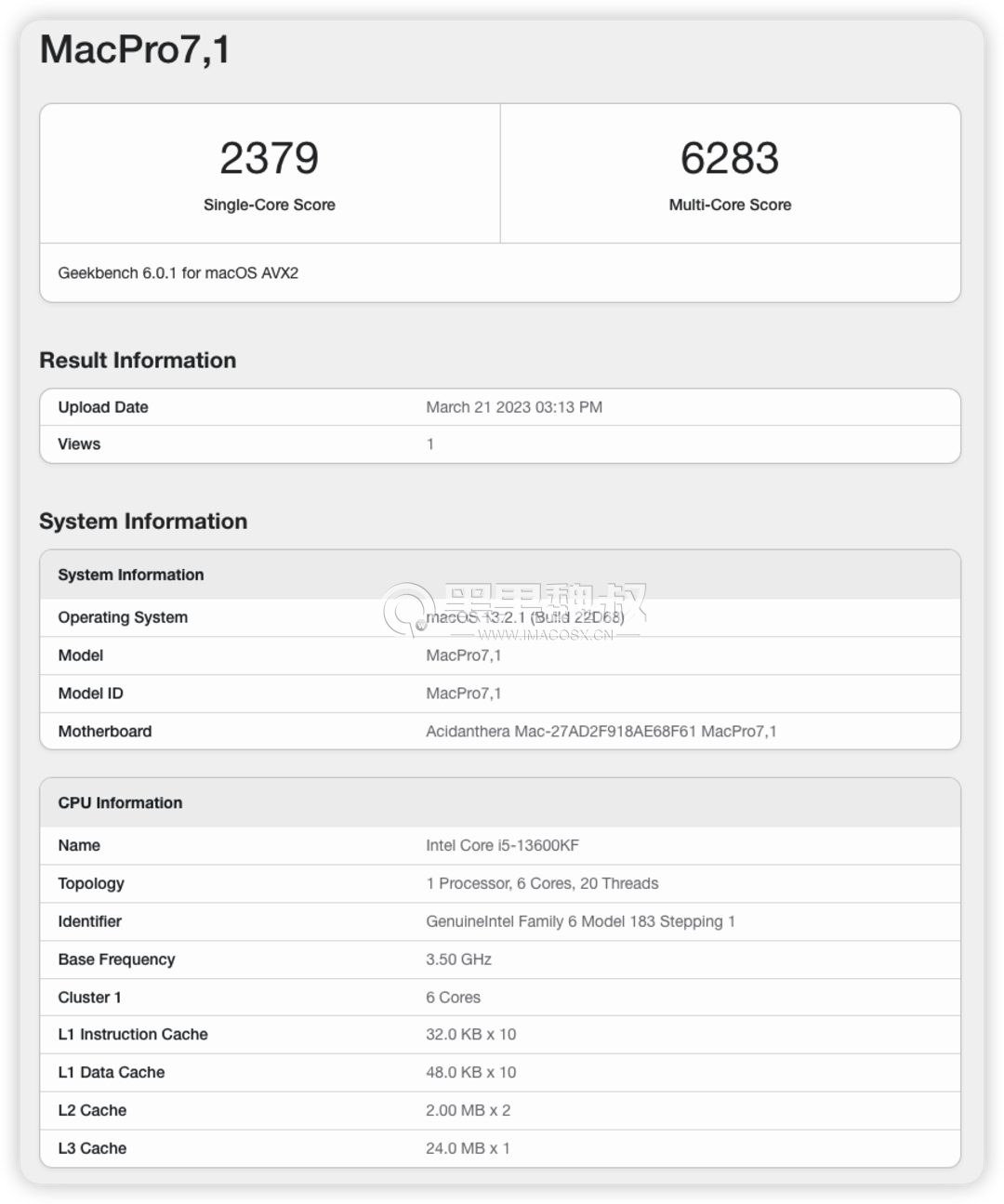Select the 6 Cores cluster value
This screenshot has width=1004, height=1204.
(454, 998)
